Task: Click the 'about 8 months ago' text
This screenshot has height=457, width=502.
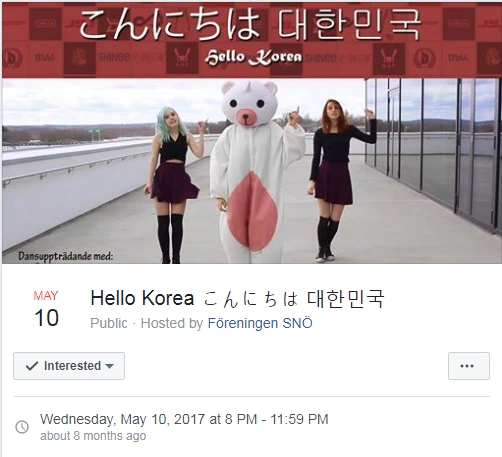Action: click(x=93, y=436)
